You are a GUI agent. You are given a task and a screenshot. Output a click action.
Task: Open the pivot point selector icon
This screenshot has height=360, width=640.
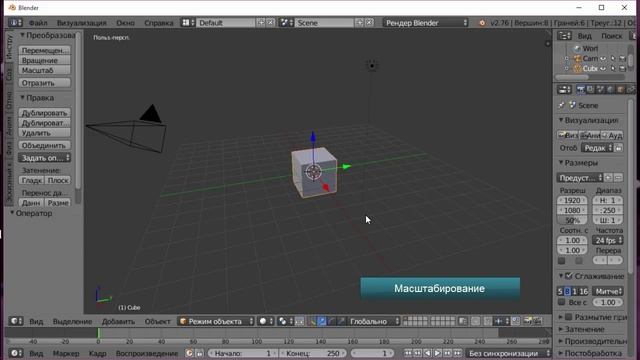point(284,321)
